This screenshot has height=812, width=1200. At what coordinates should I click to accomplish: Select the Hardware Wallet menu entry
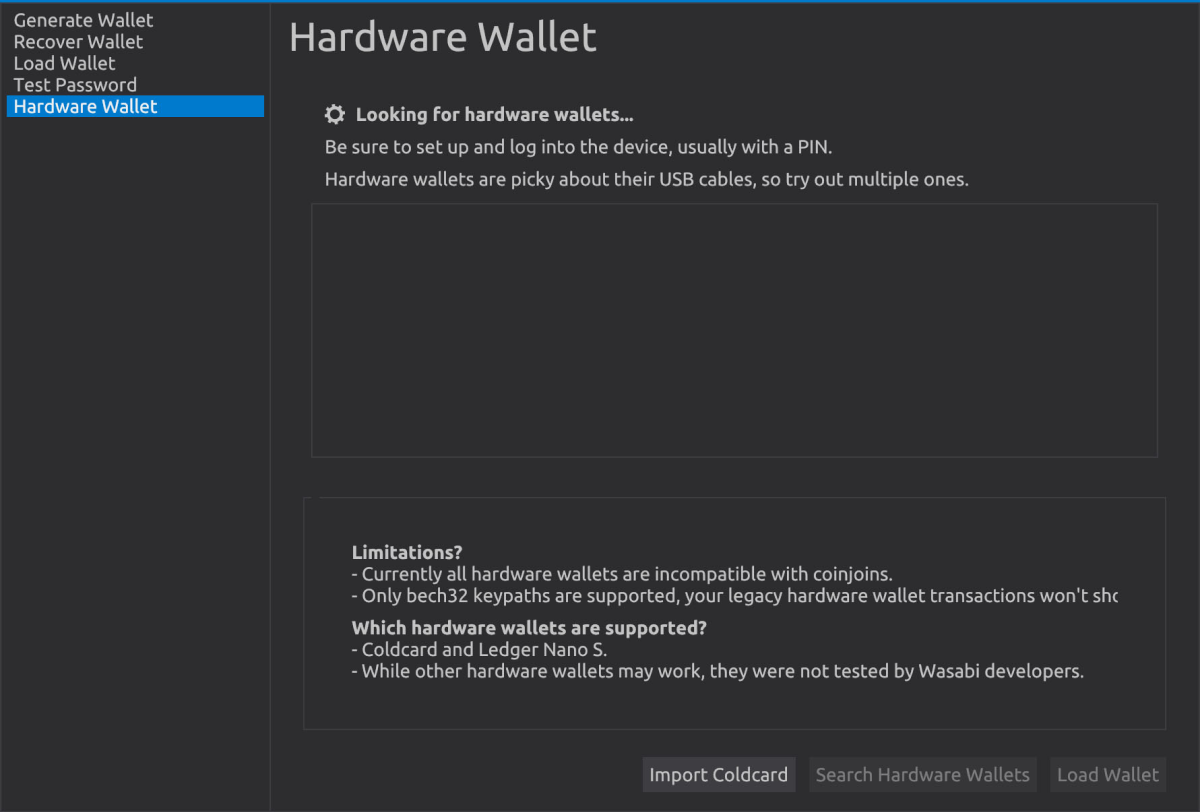[x=85, y=106]
